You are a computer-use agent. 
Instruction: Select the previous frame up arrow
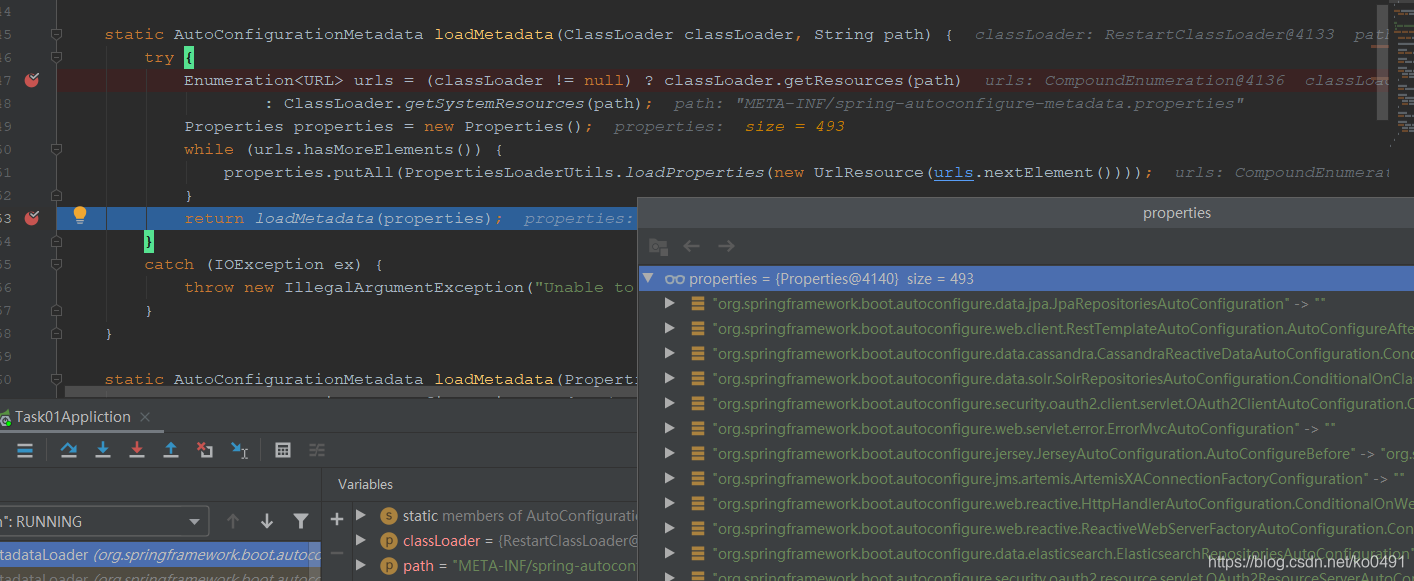[233, 521]
